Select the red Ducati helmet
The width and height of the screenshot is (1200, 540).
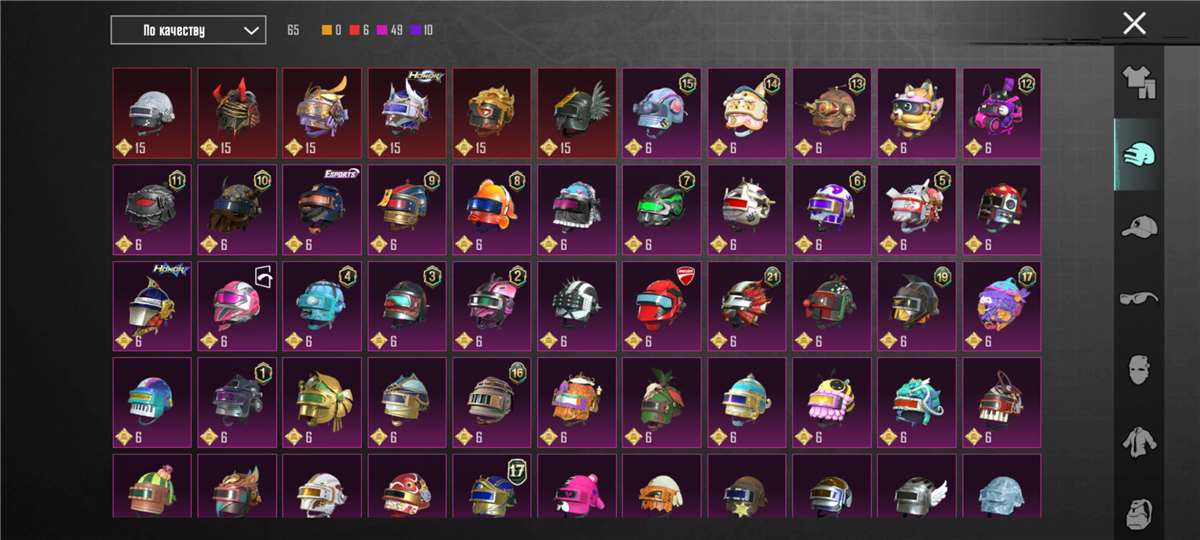click(x=662, y=306)
